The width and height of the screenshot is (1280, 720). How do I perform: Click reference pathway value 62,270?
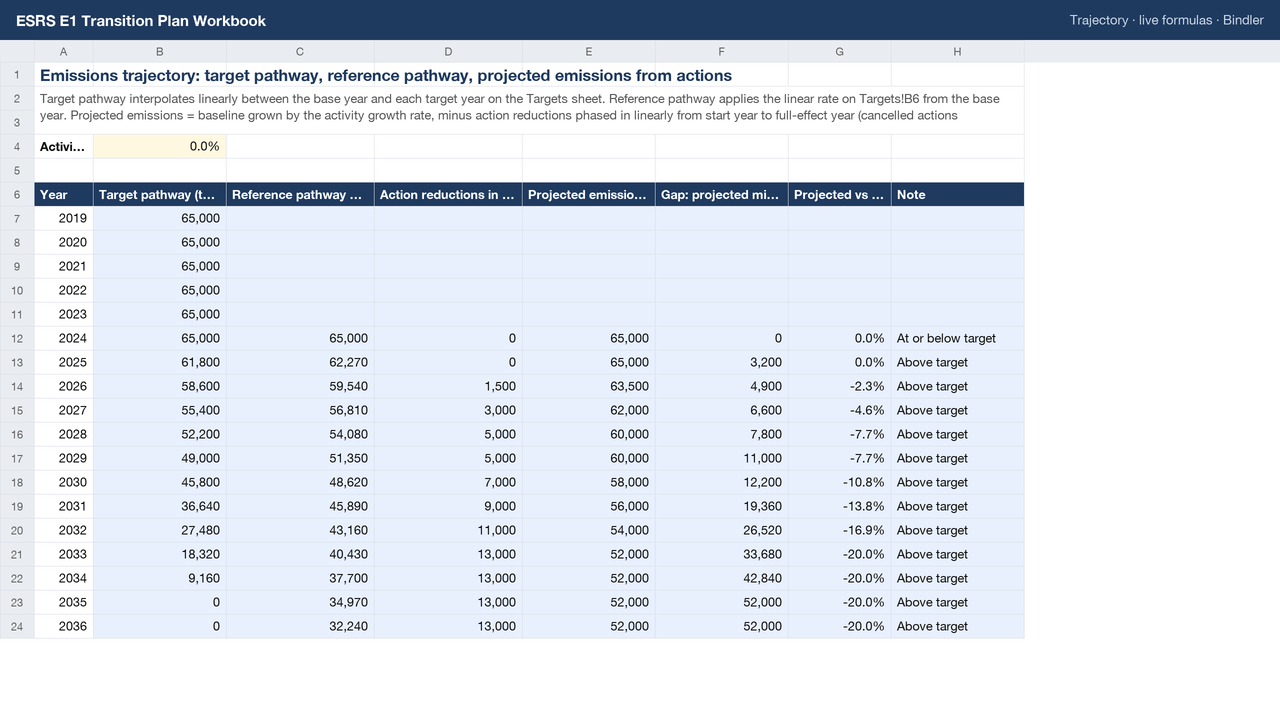pos(300,362)
